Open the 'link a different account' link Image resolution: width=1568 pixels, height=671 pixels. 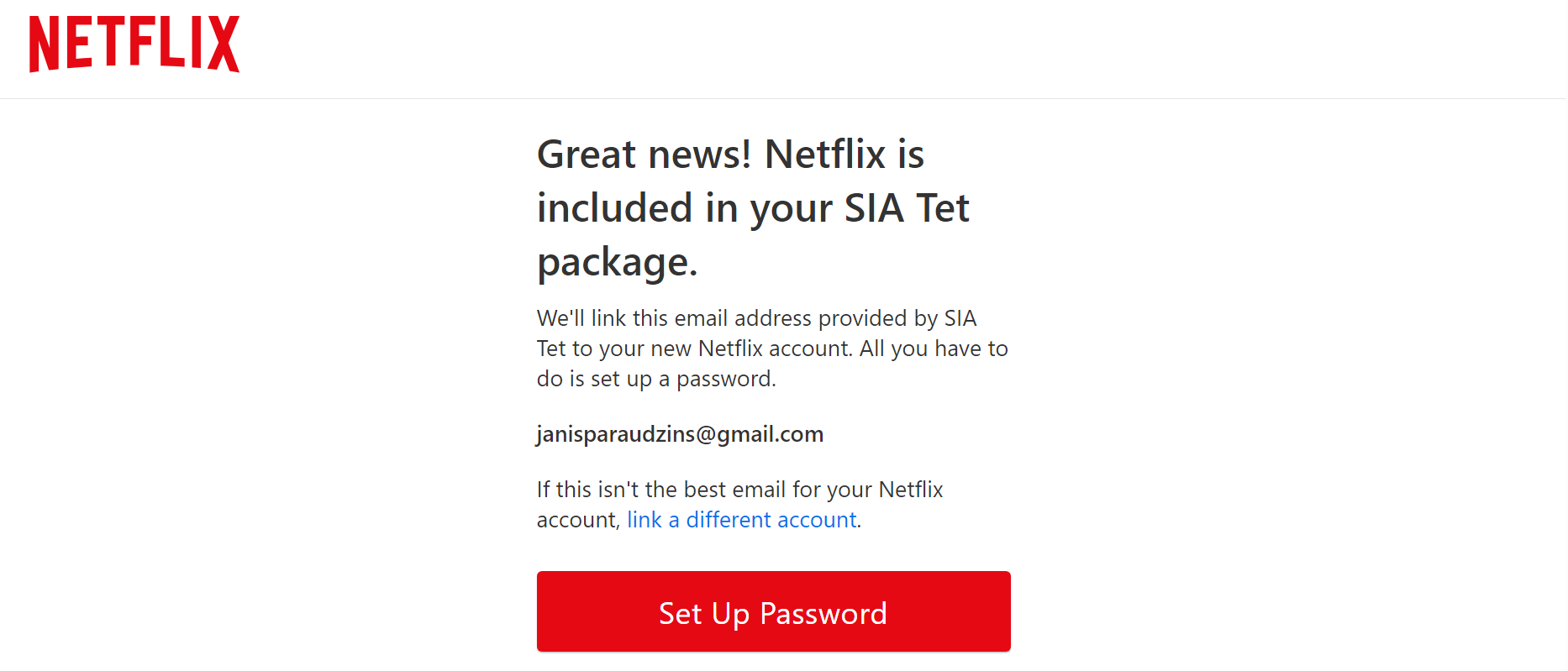pos(742,520)
